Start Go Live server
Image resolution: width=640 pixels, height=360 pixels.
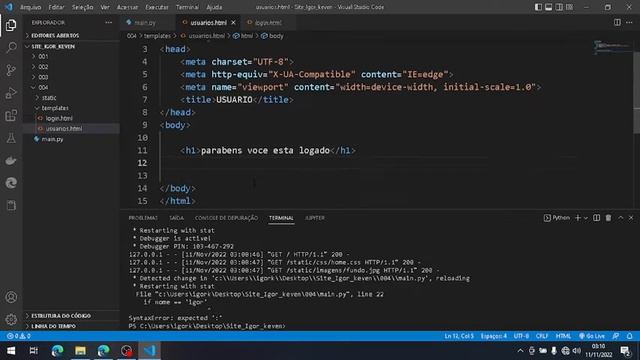592,336
